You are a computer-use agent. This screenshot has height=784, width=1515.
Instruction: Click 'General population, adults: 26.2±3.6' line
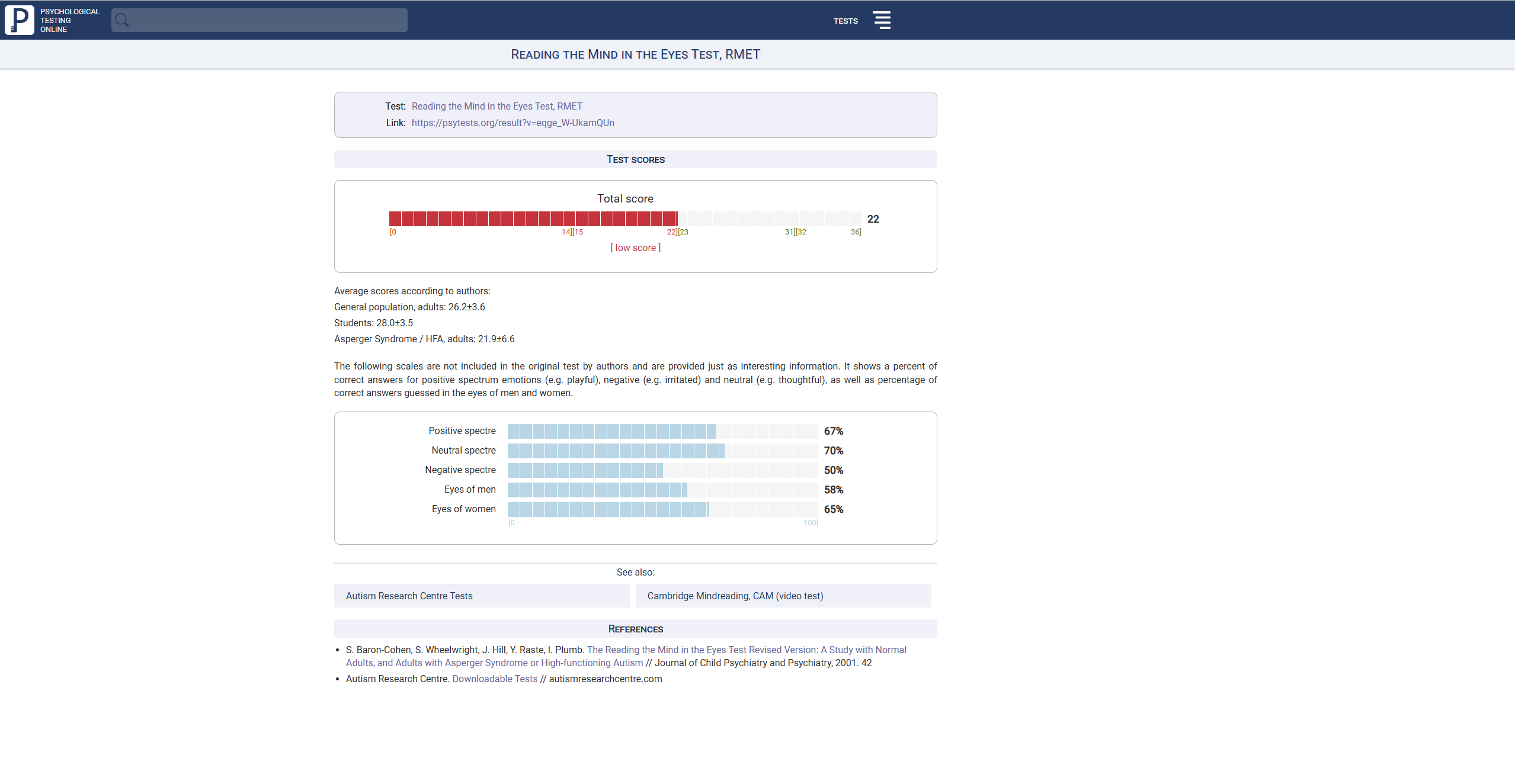pos(409,307)
